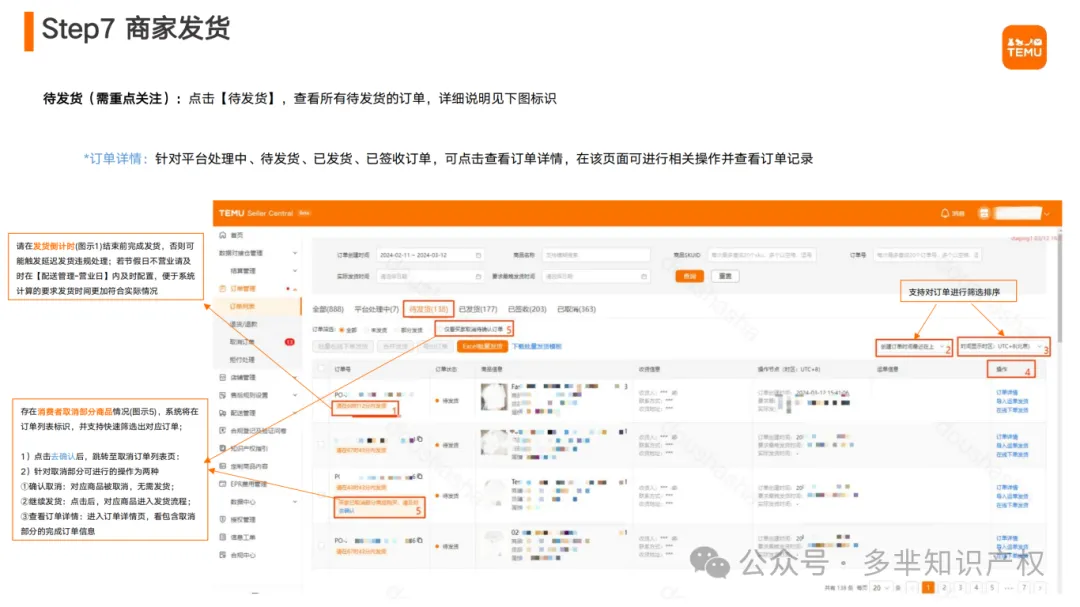Click the 定制商品内容 sidebar icon
This screenshot has width=1080, height=607.
(222, 466)
